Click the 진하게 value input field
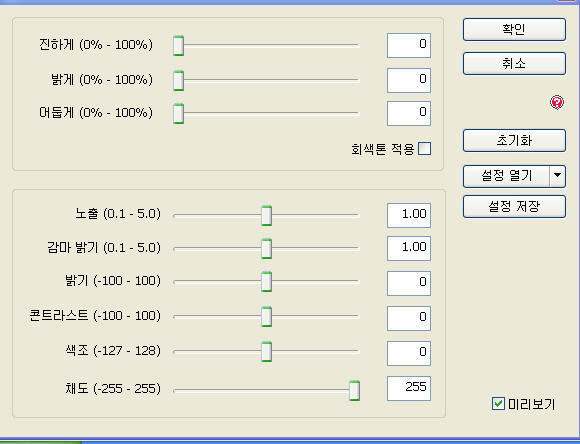The image size is (580, 444). point(409,45)
